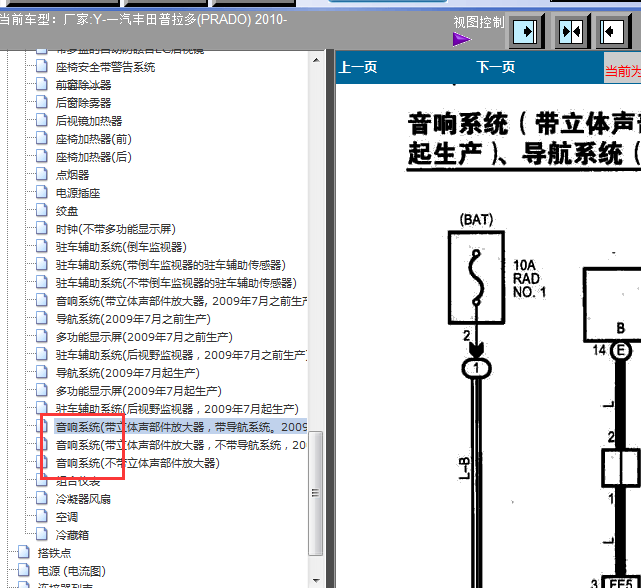The height and width of the screenshot is (588, 641).
Task: Open 前窗除冰器 diagram
Action: (83, 85)
